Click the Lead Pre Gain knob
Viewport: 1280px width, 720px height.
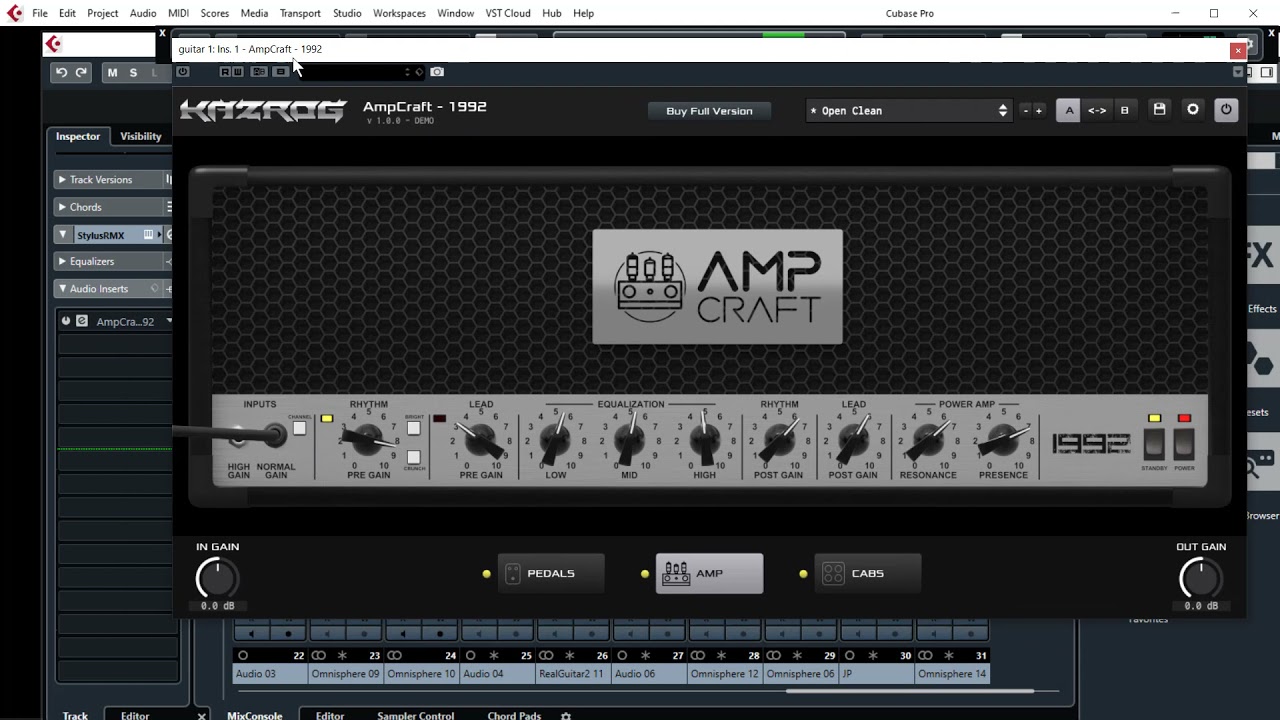click(x=480, y=438)
